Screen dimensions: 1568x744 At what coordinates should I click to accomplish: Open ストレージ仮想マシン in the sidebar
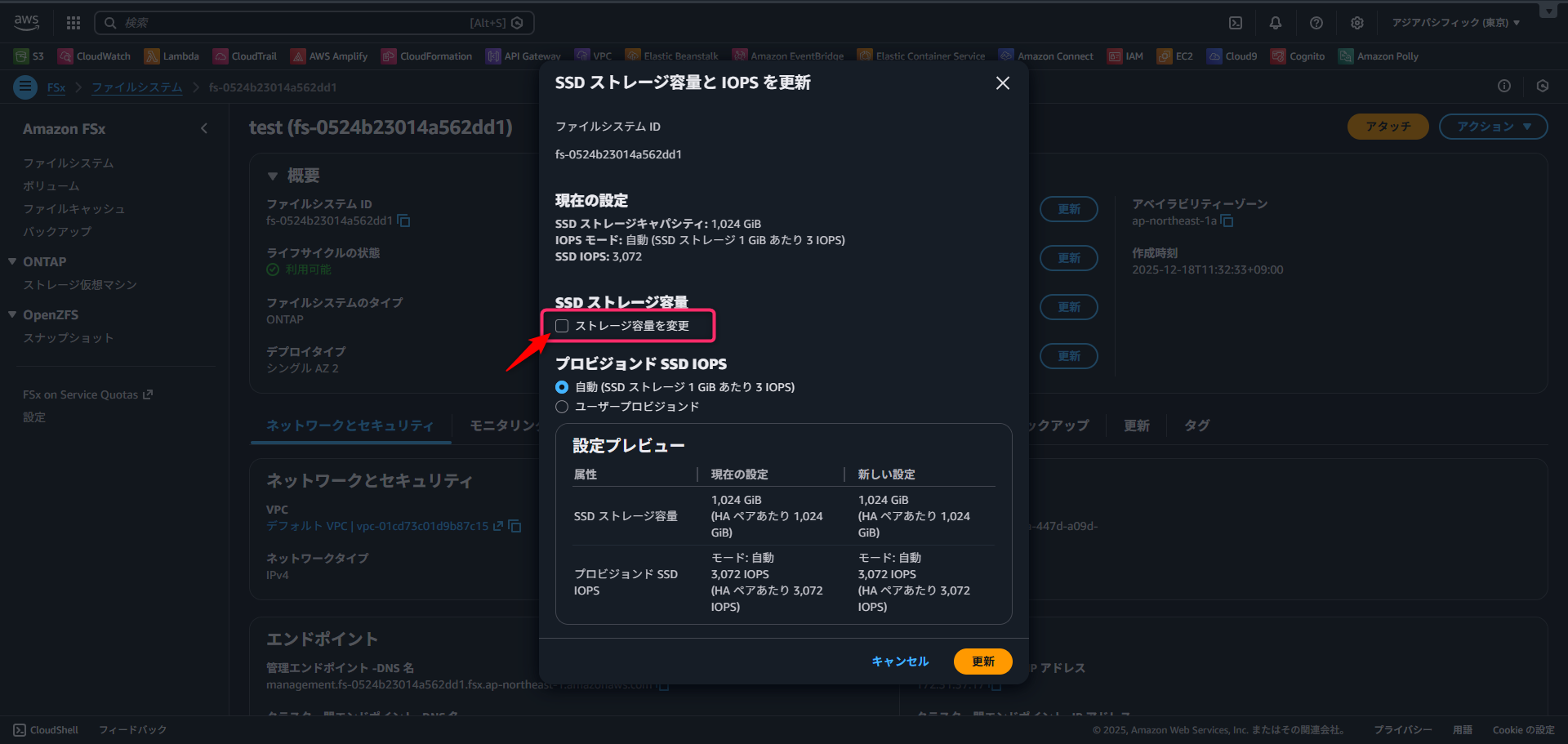coord(80,285)
